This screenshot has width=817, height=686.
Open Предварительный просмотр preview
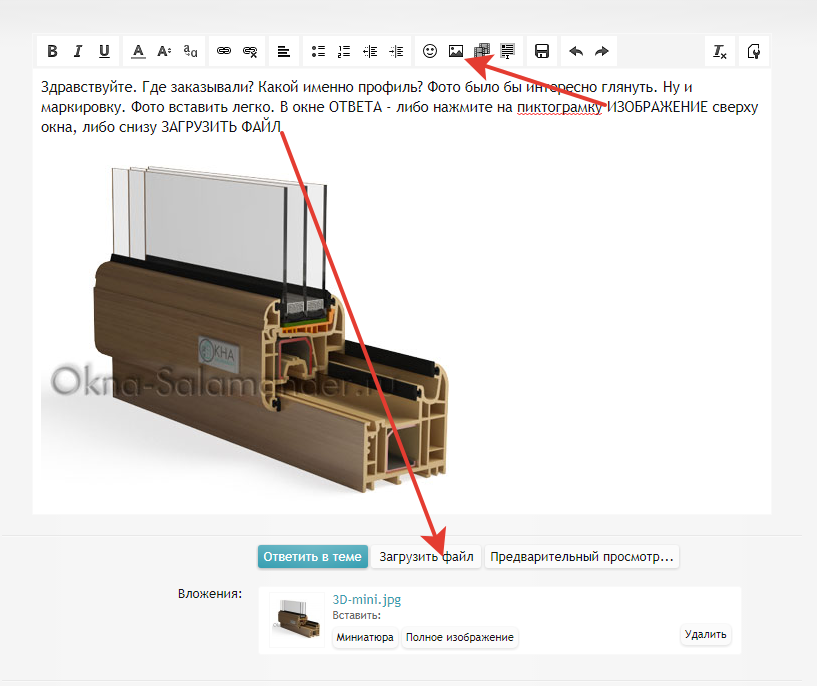581,556
